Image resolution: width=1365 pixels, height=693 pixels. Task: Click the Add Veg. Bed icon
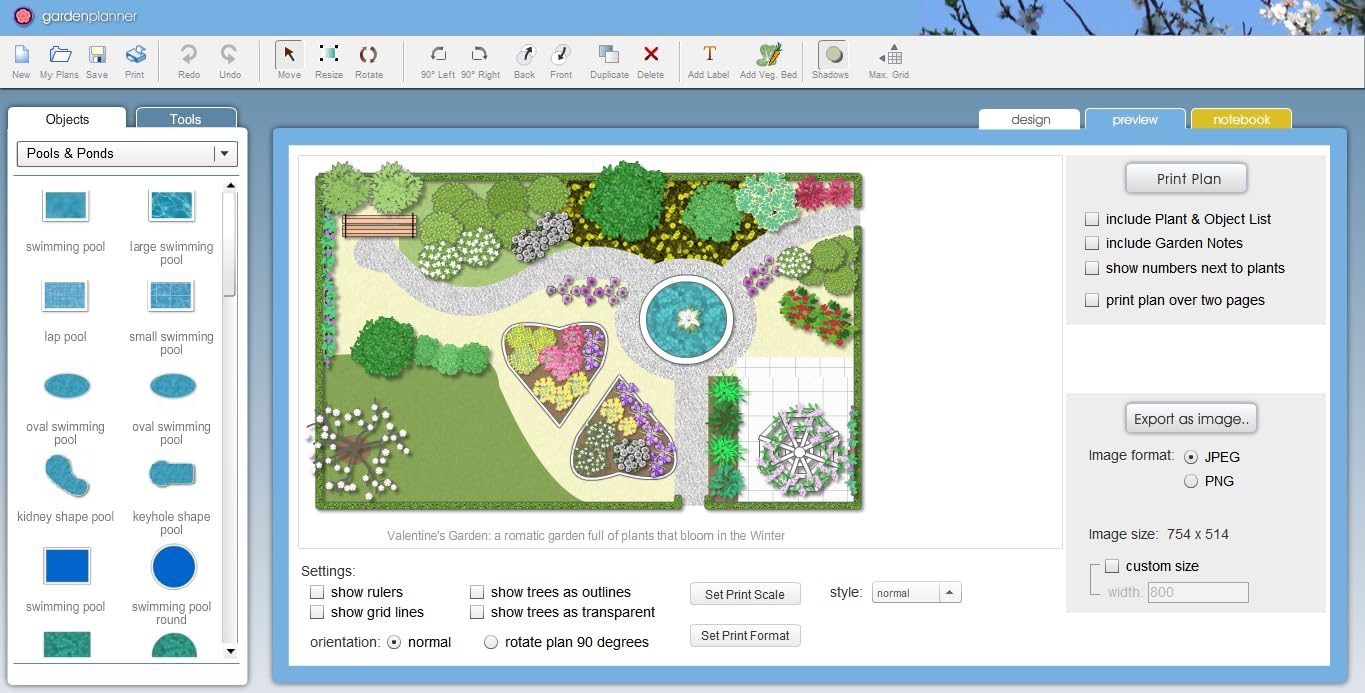[x=768, y=56]
